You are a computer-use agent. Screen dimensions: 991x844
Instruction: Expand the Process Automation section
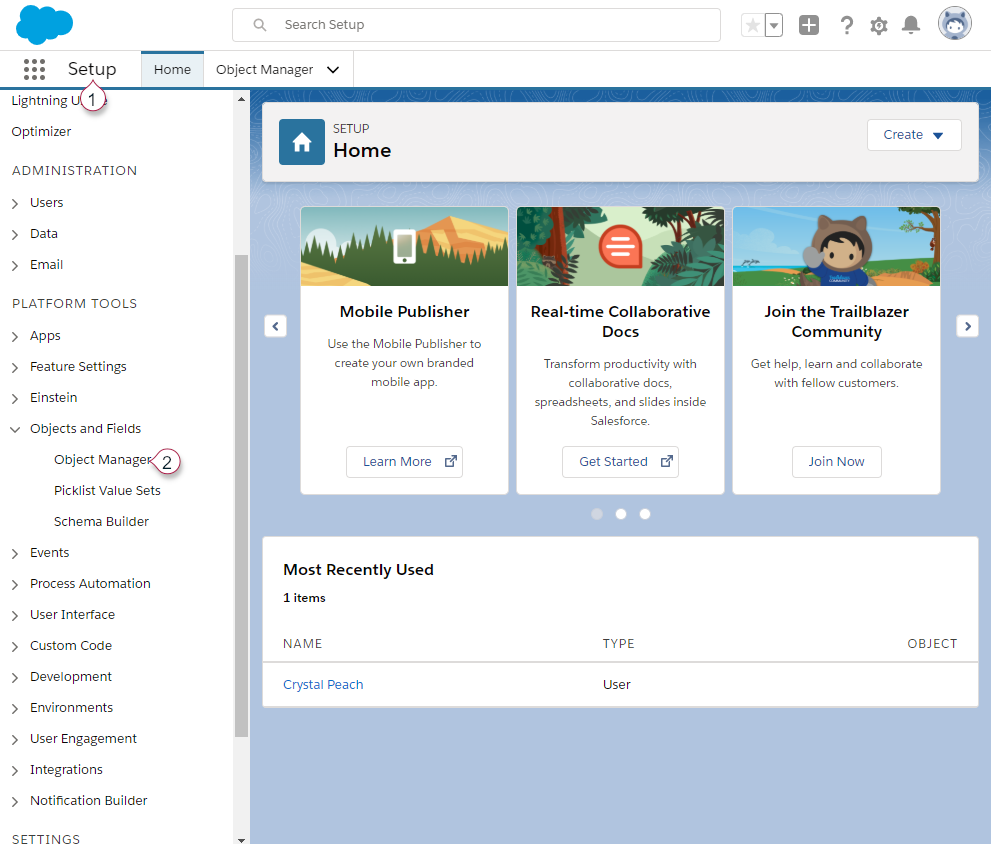pyautogui.click(x=15, y=584)
